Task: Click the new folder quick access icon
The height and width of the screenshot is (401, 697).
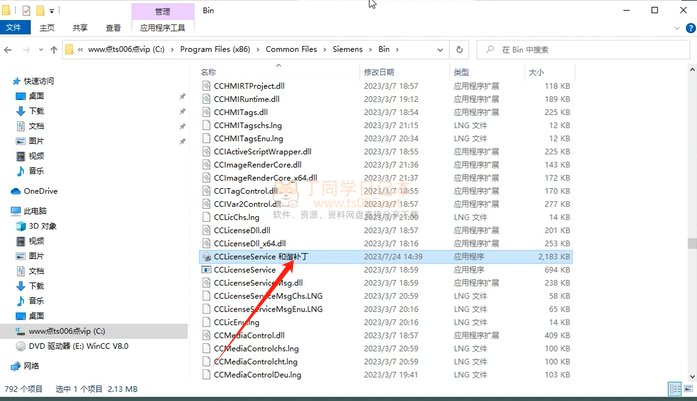Action: (x=40, y=10)
